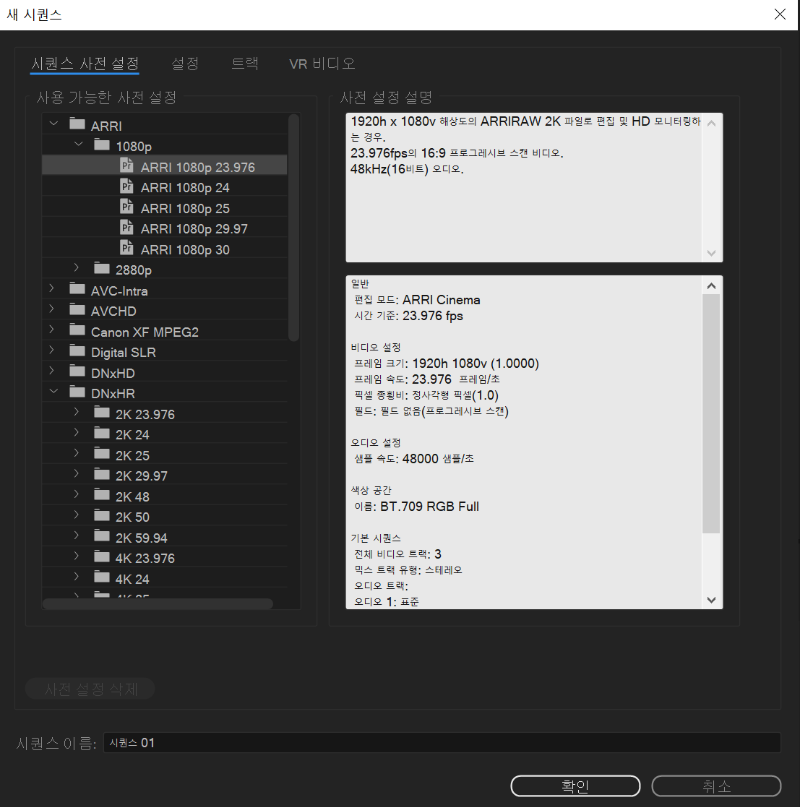
Task: Click the 사전 설정 삭제 button
Action: pos(91,689)
